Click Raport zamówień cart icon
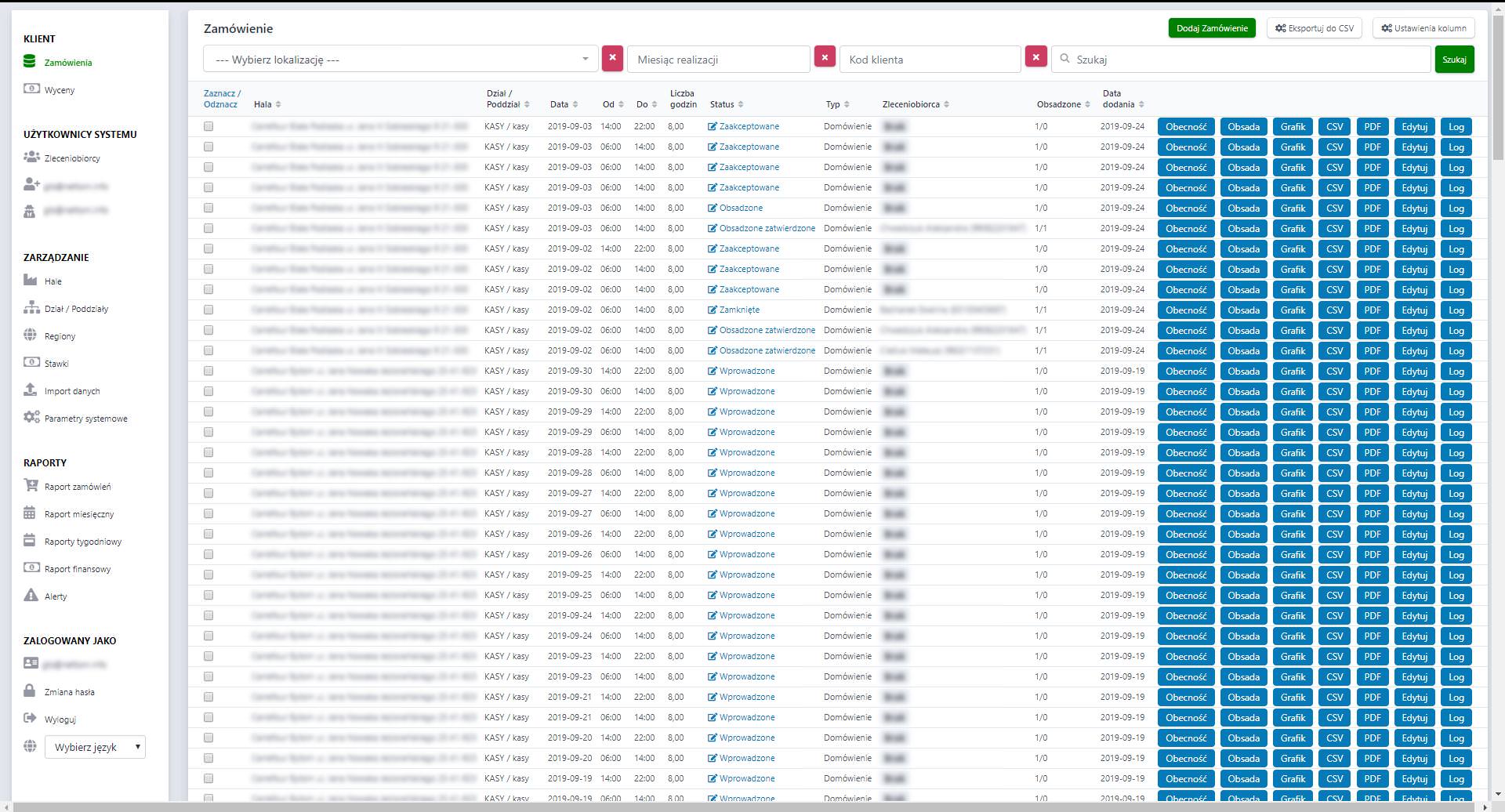This screenshot has width=1505, height=812. point(31,486)
